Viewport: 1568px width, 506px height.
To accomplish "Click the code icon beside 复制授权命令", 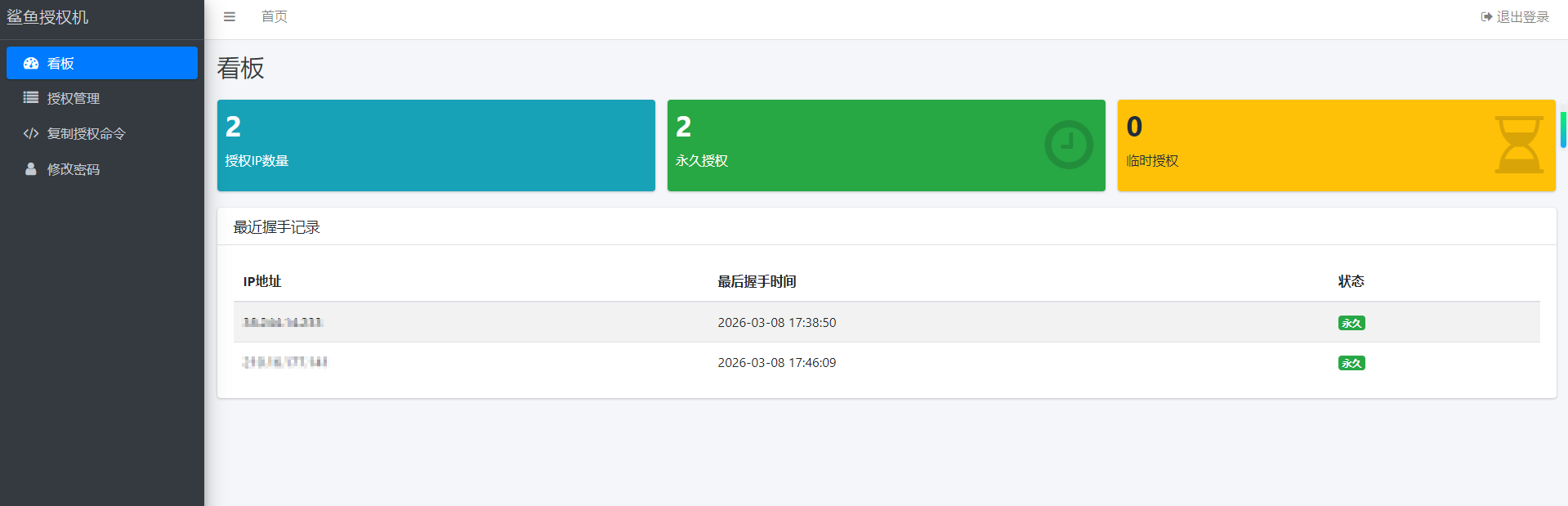I will (31, 133).
